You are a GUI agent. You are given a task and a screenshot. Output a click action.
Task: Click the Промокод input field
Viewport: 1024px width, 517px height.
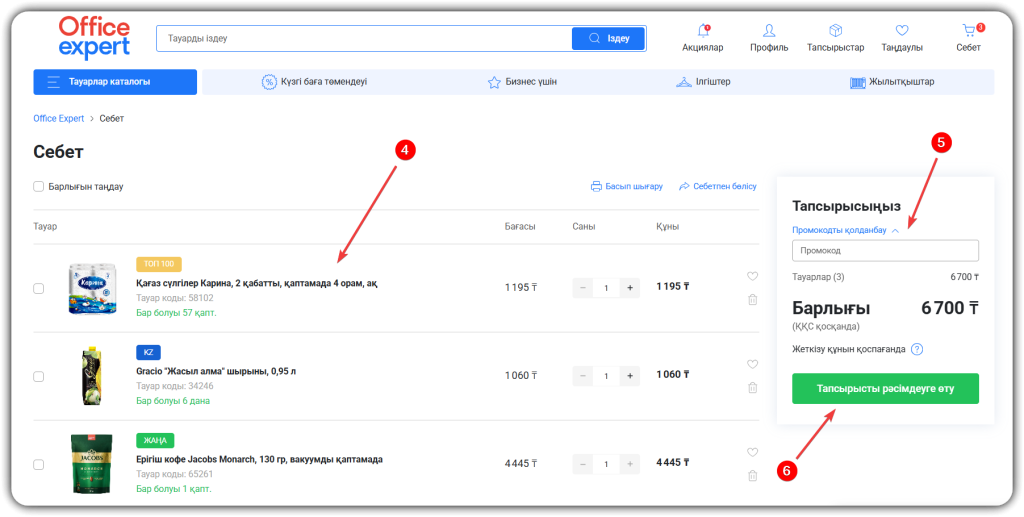(885, 251)
